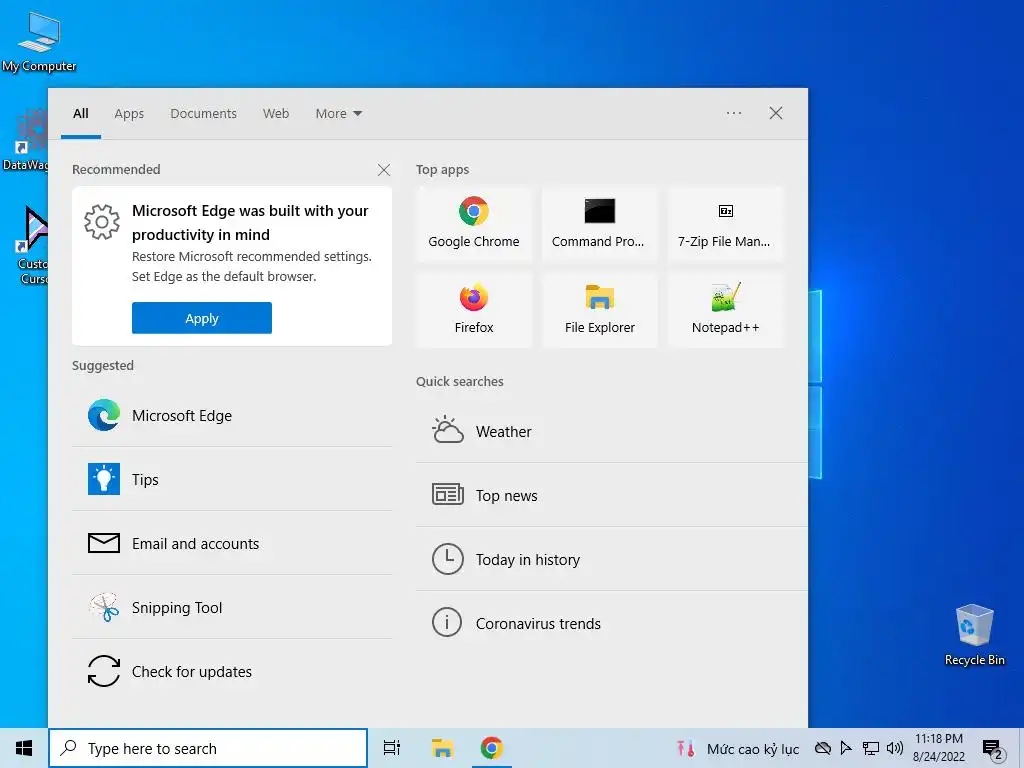Select Today in history quick search

coord(611,559)
